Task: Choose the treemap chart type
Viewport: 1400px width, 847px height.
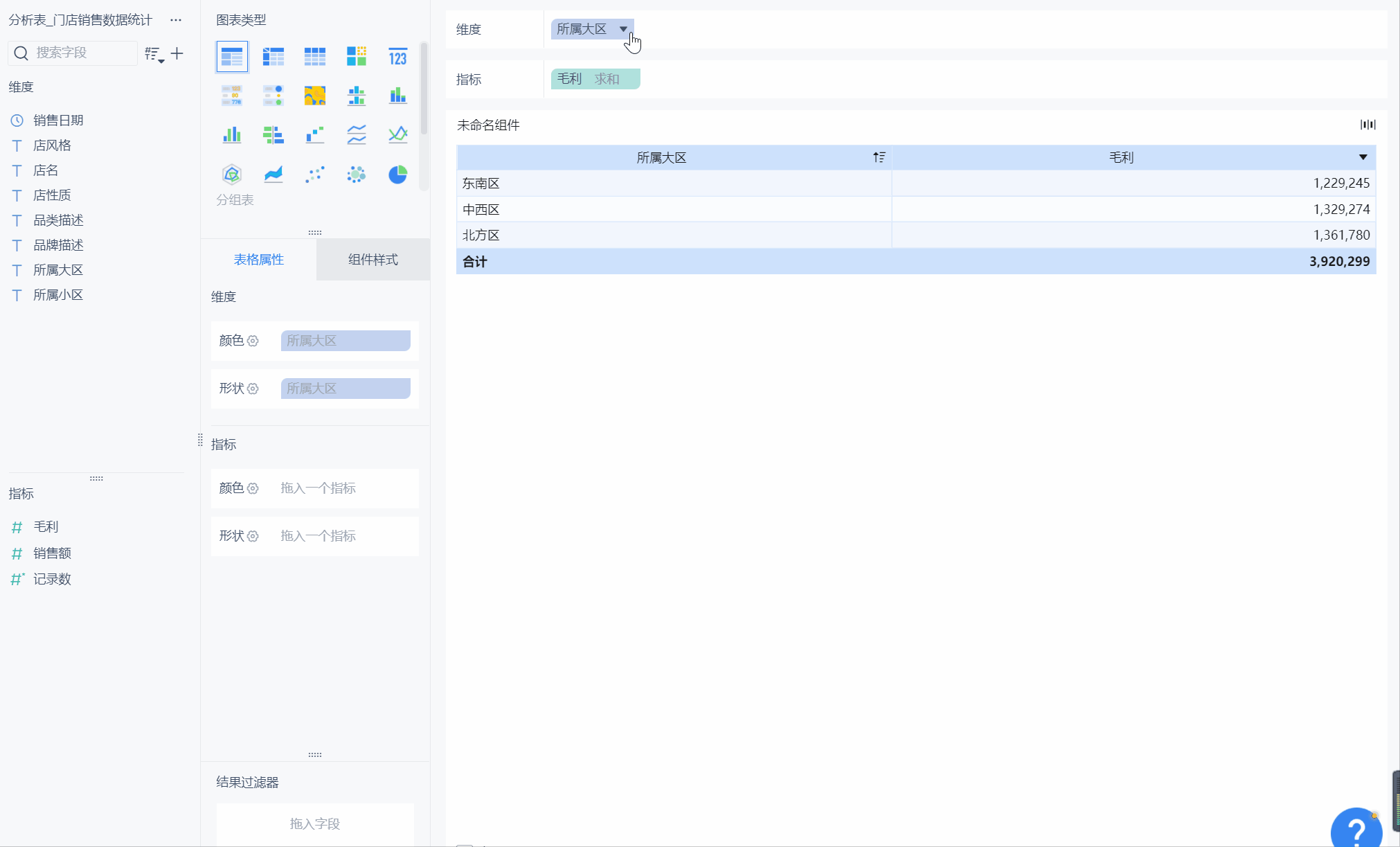Action: pos(357,56)
